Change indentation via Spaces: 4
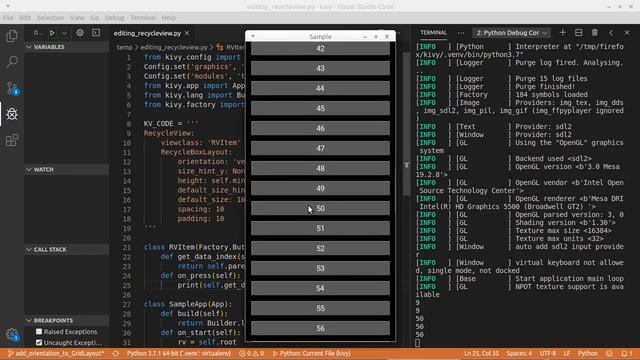Image resolution: width=640 pixels, height=360 pixels. tap(519, 353)
